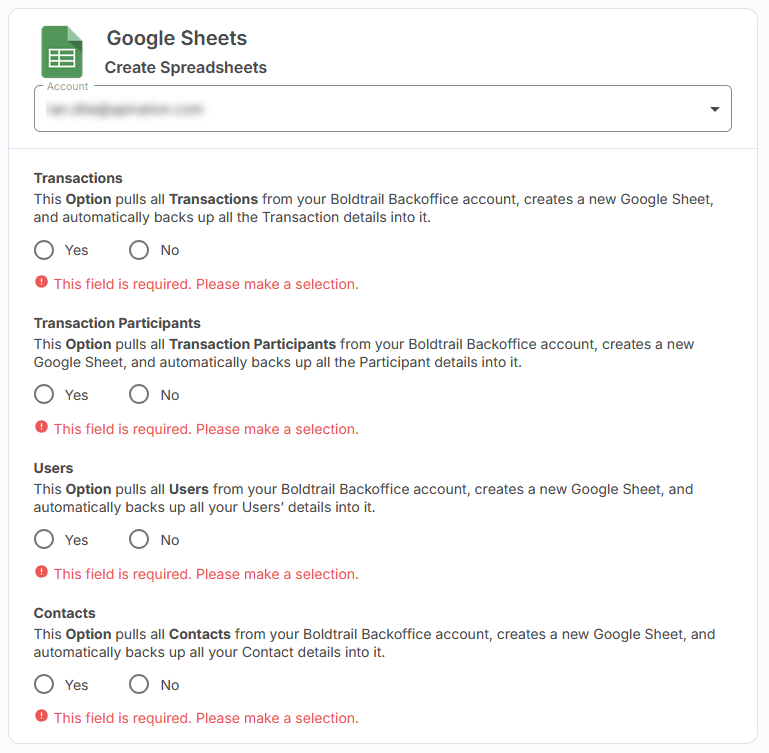This screenshot has height=753, width=769.
Task: Click the Transactions error warning icon
Action: (x=41, y=283)
